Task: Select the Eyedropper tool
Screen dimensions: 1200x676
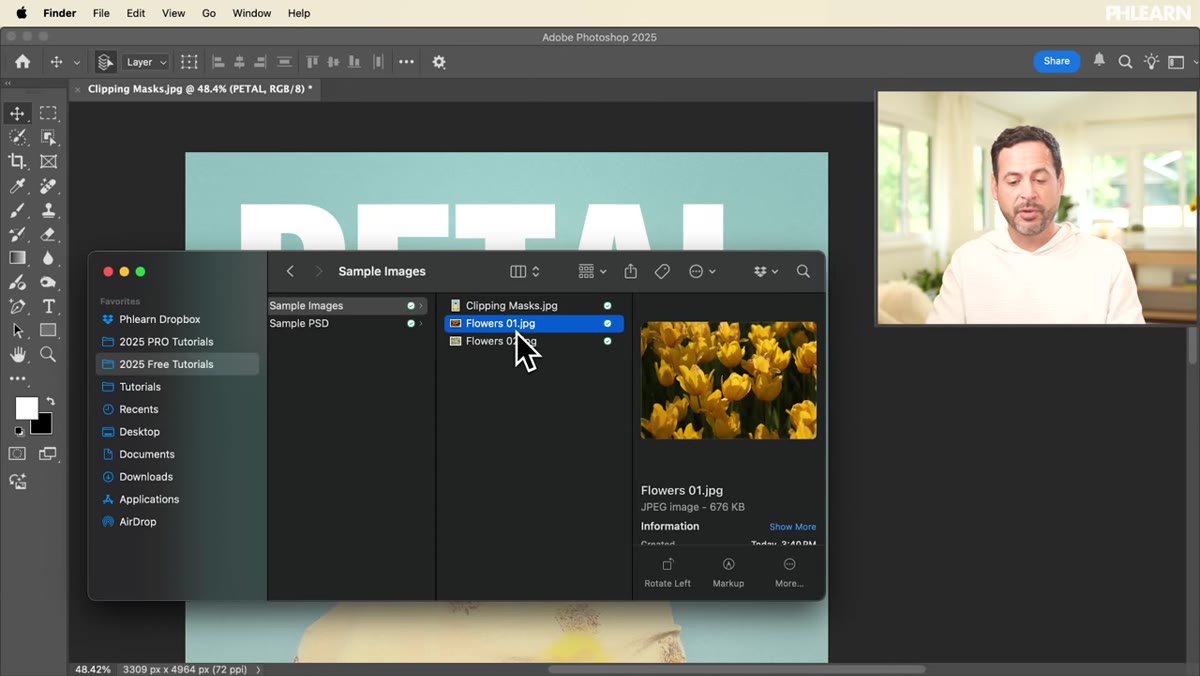Action: [x=17, y=186]
